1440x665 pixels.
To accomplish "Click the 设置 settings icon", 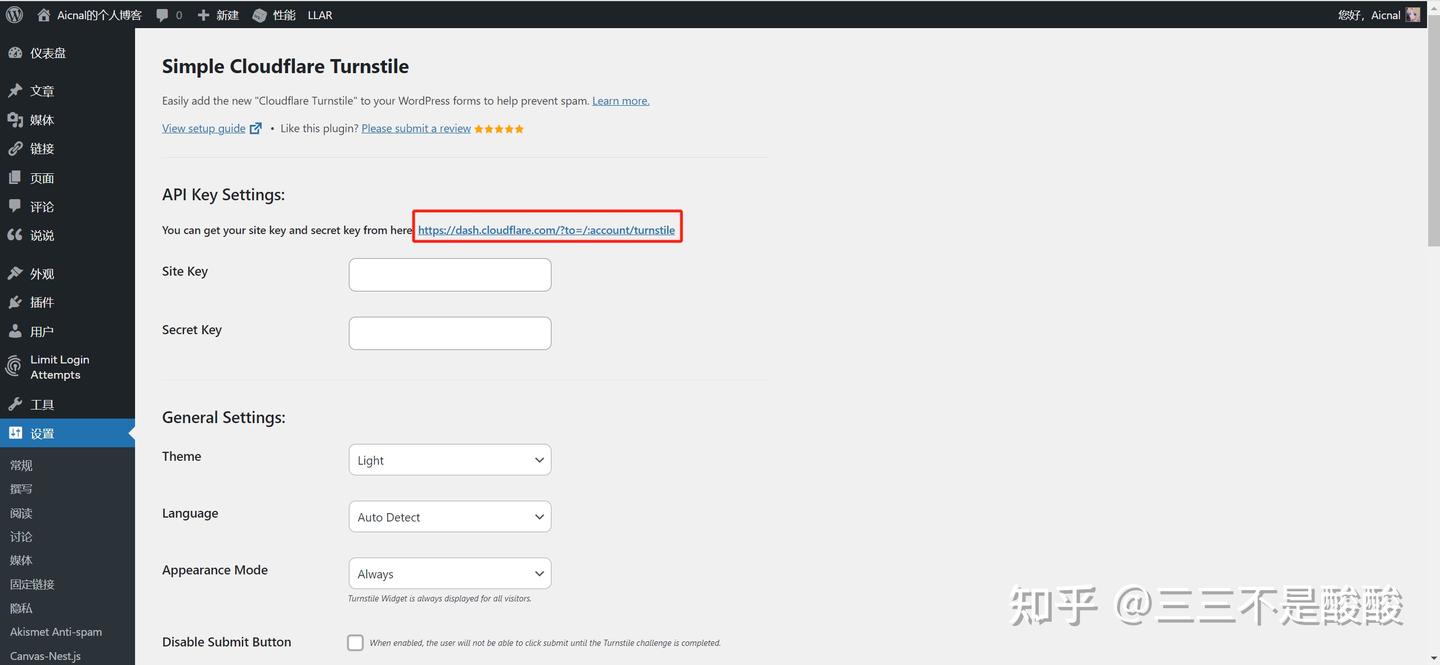I will click(15, 433).
